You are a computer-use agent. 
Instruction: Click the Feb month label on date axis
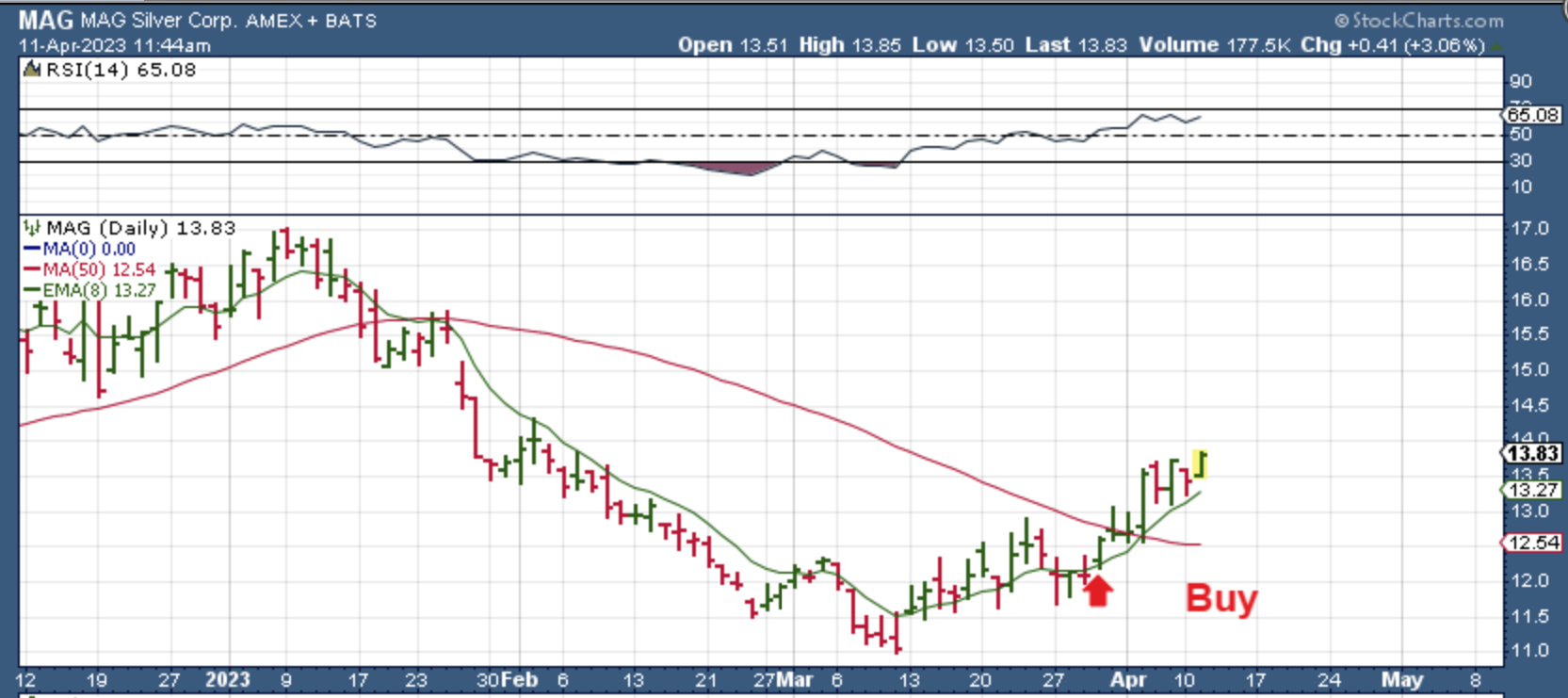pos(519,680)
